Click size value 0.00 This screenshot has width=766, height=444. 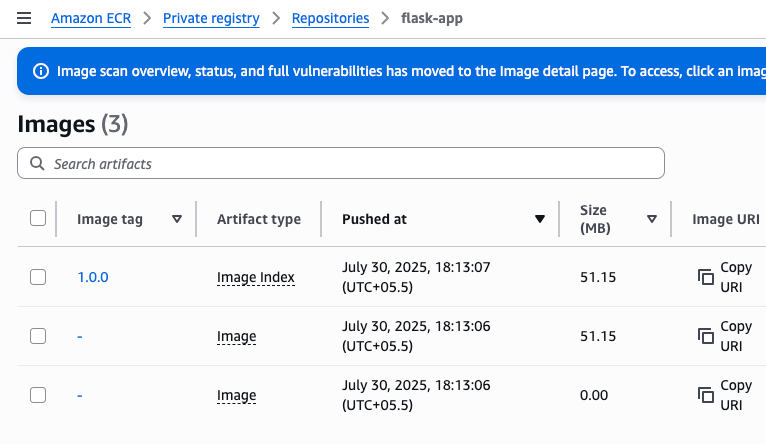(x=594, y=395)
